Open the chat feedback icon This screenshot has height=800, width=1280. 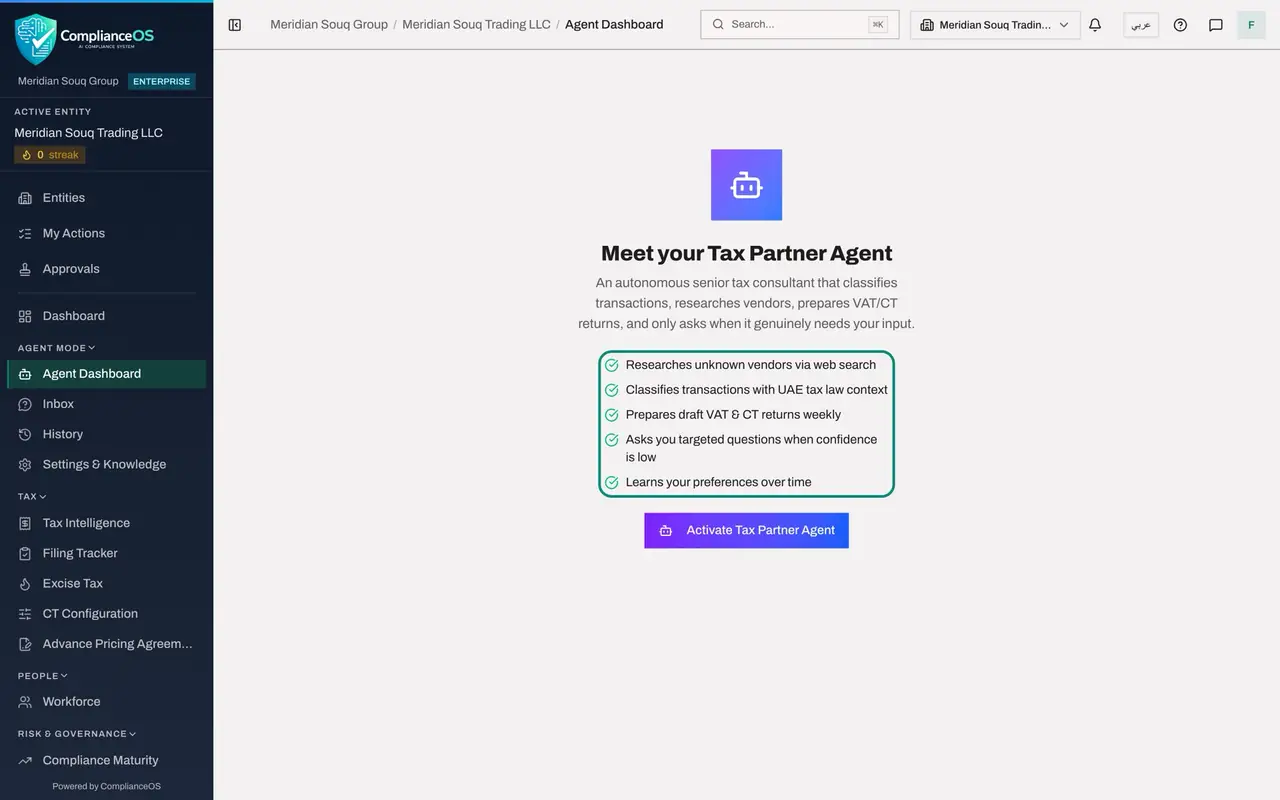(x=1216, y=25)
